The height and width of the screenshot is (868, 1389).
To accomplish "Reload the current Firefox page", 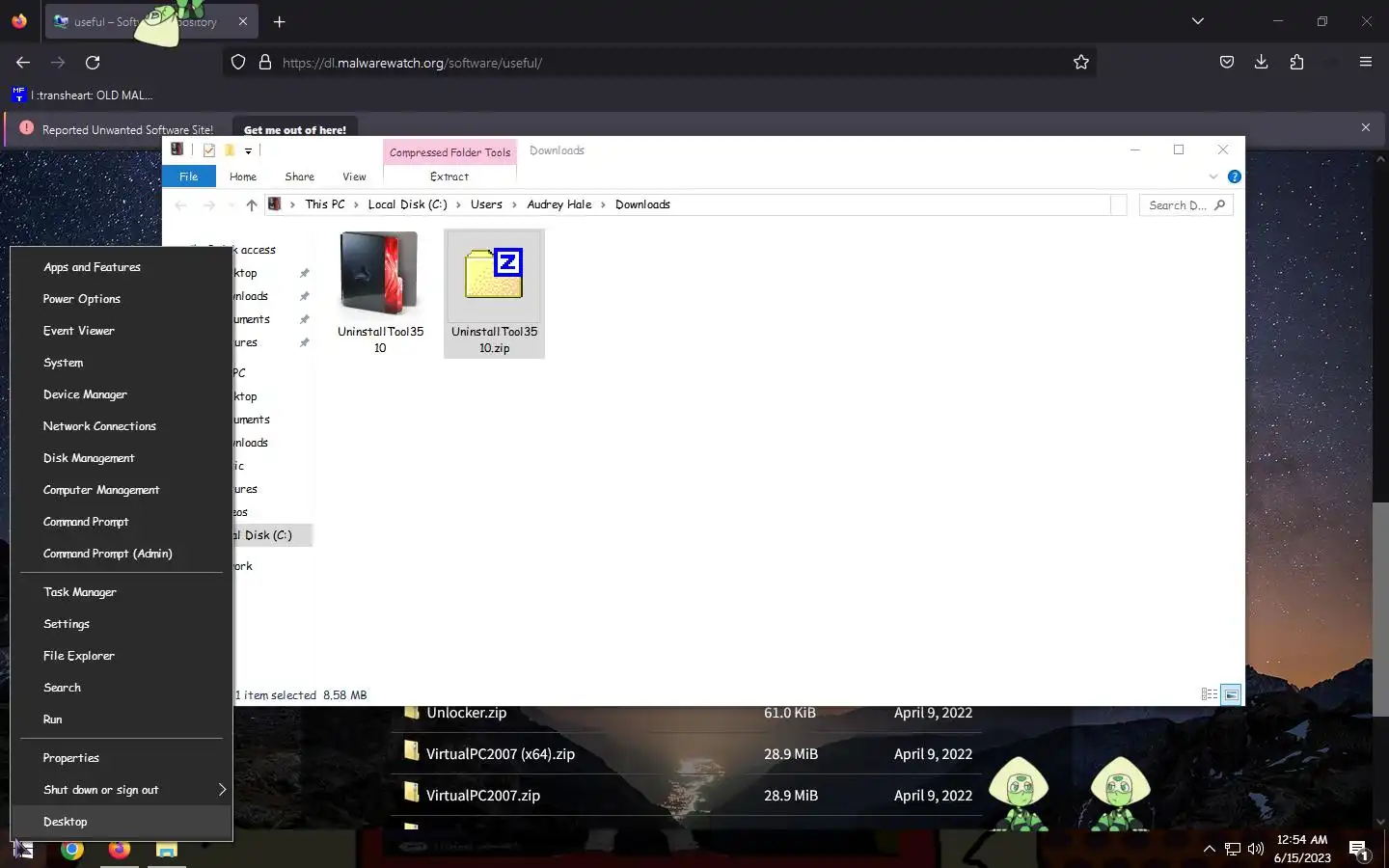I will [93, 63].
